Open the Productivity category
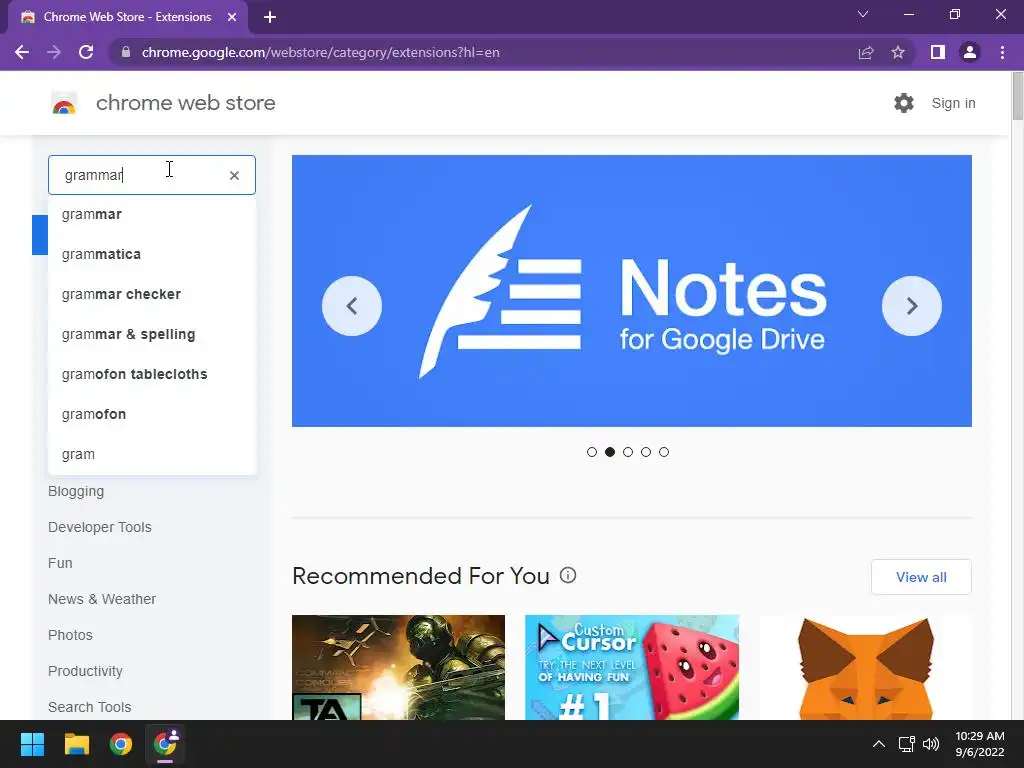 85,671
